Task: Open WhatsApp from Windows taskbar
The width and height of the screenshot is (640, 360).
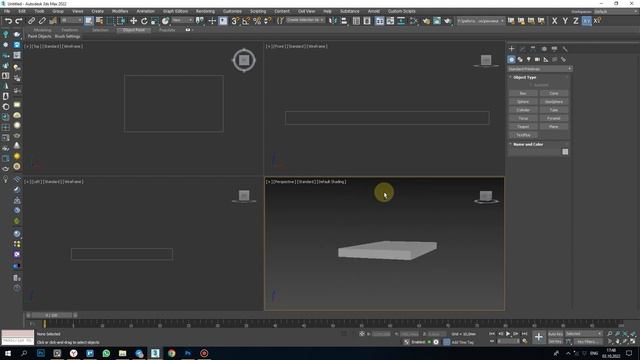Action: [106, 353]
